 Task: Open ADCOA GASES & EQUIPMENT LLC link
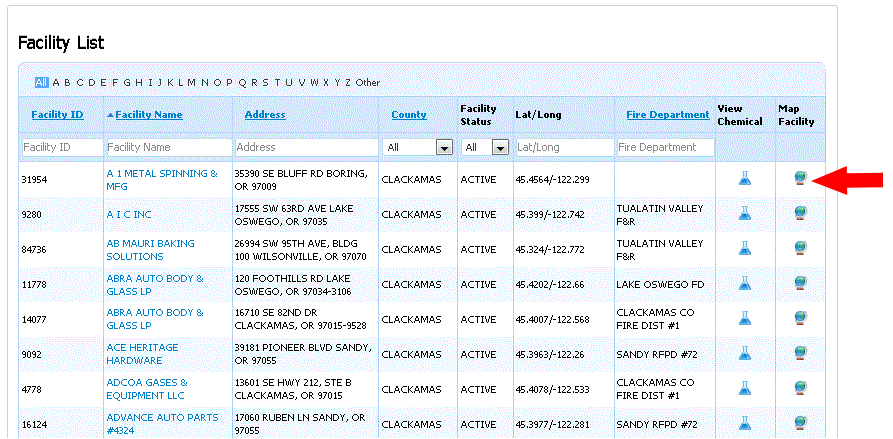[x=147, y=389]
